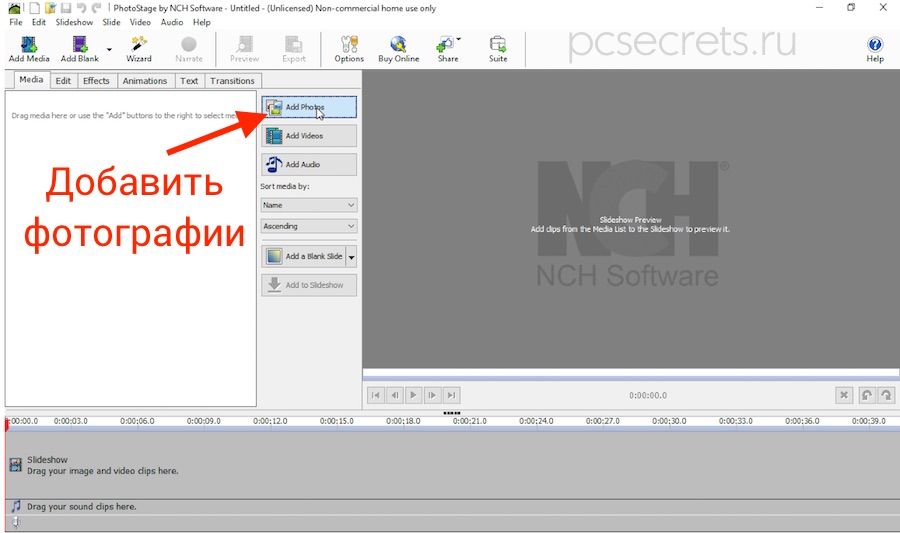This screenshot has width=900, height=533.
Task: Open the Add Blank toolbar dropdown arrow
Action: click(x=109, y=50)
